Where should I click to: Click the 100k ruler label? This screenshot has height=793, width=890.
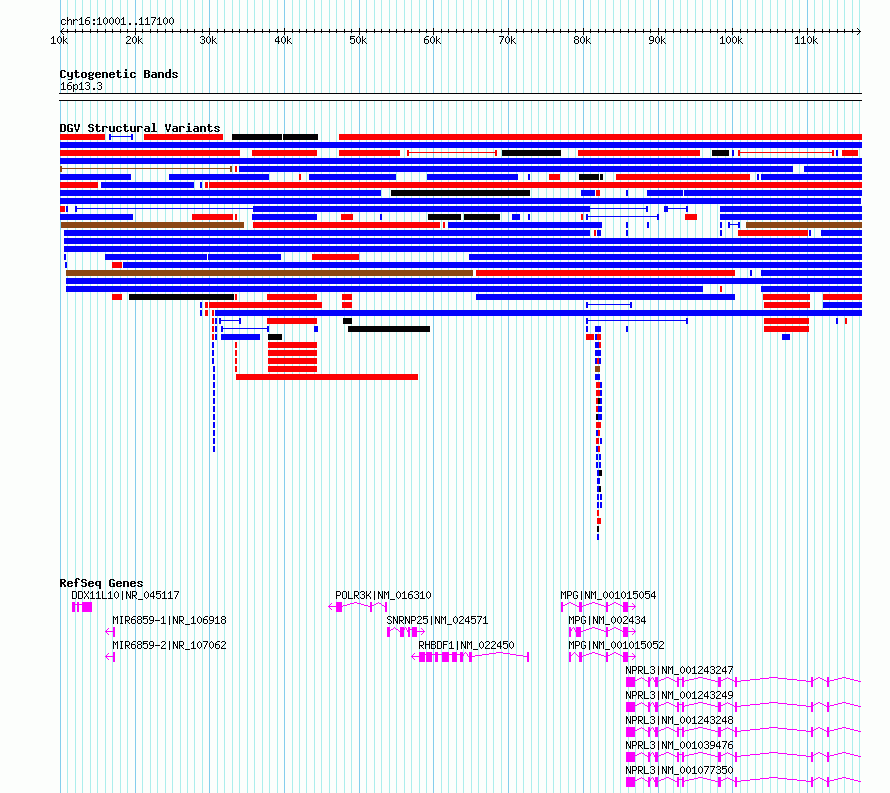click(731, 40)
